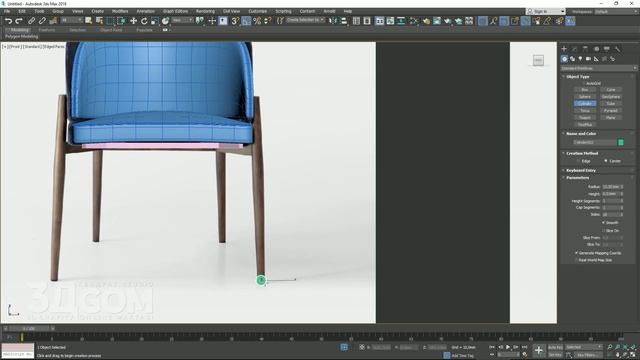Screen dimensions: 640x360
Task: Open the Create Selection Set dropdown
Action: (x=305, y=20)
